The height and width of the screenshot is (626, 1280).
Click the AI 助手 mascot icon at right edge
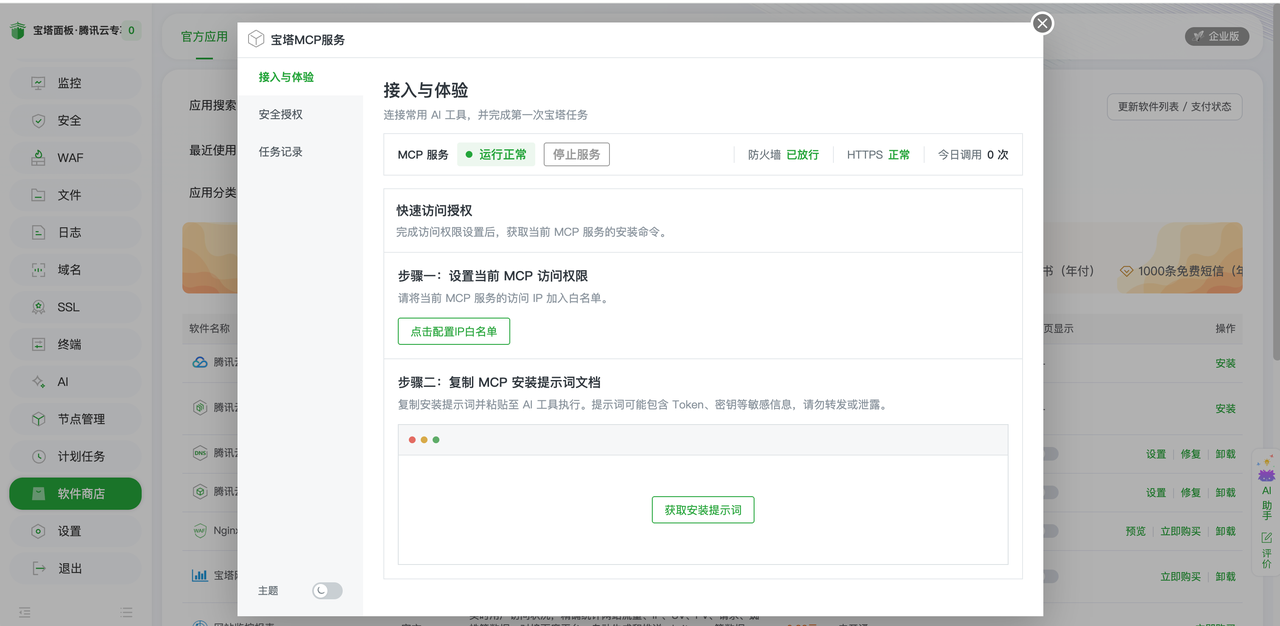click(x=1266, y=468)
